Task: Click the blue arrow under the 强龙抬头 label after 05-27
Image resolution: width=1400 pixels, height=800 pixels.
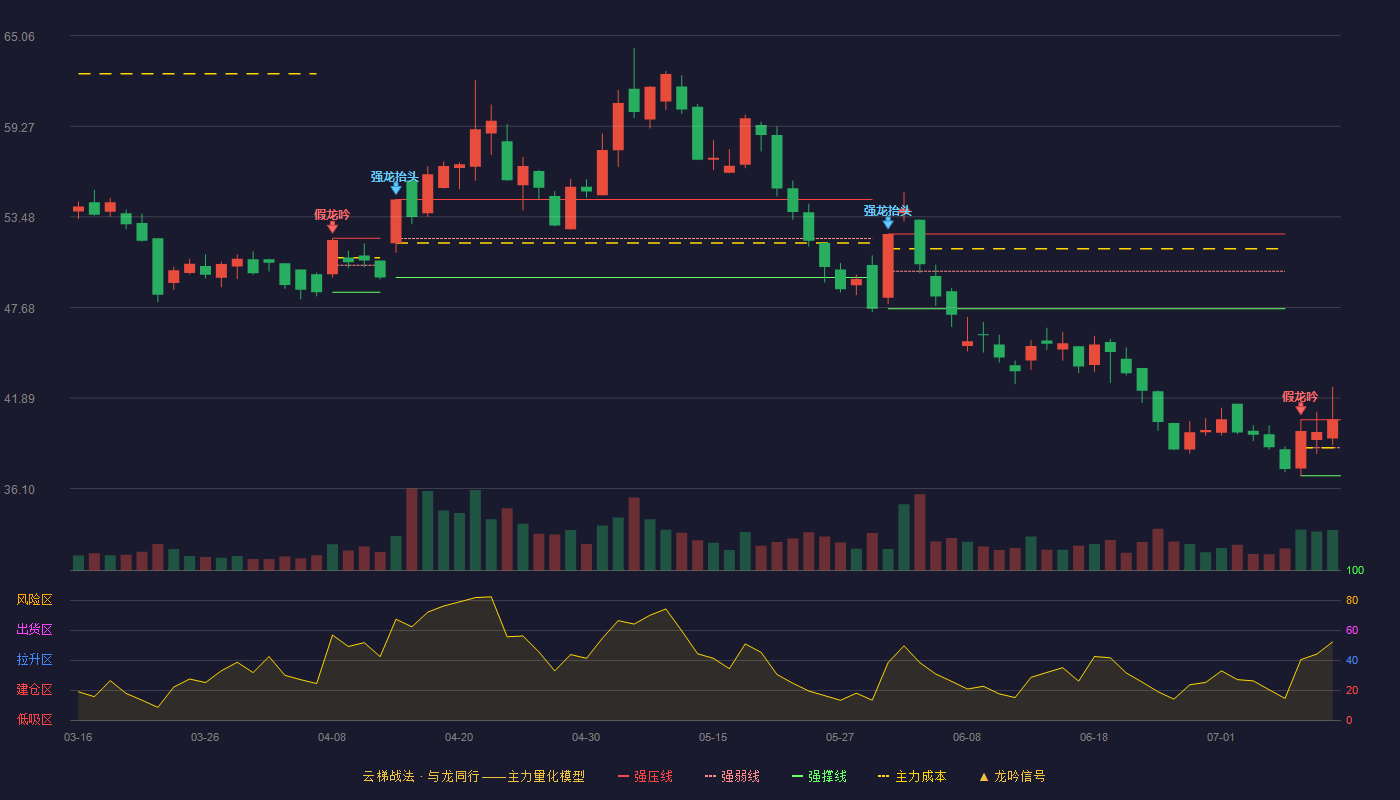Action: [888, 223]
